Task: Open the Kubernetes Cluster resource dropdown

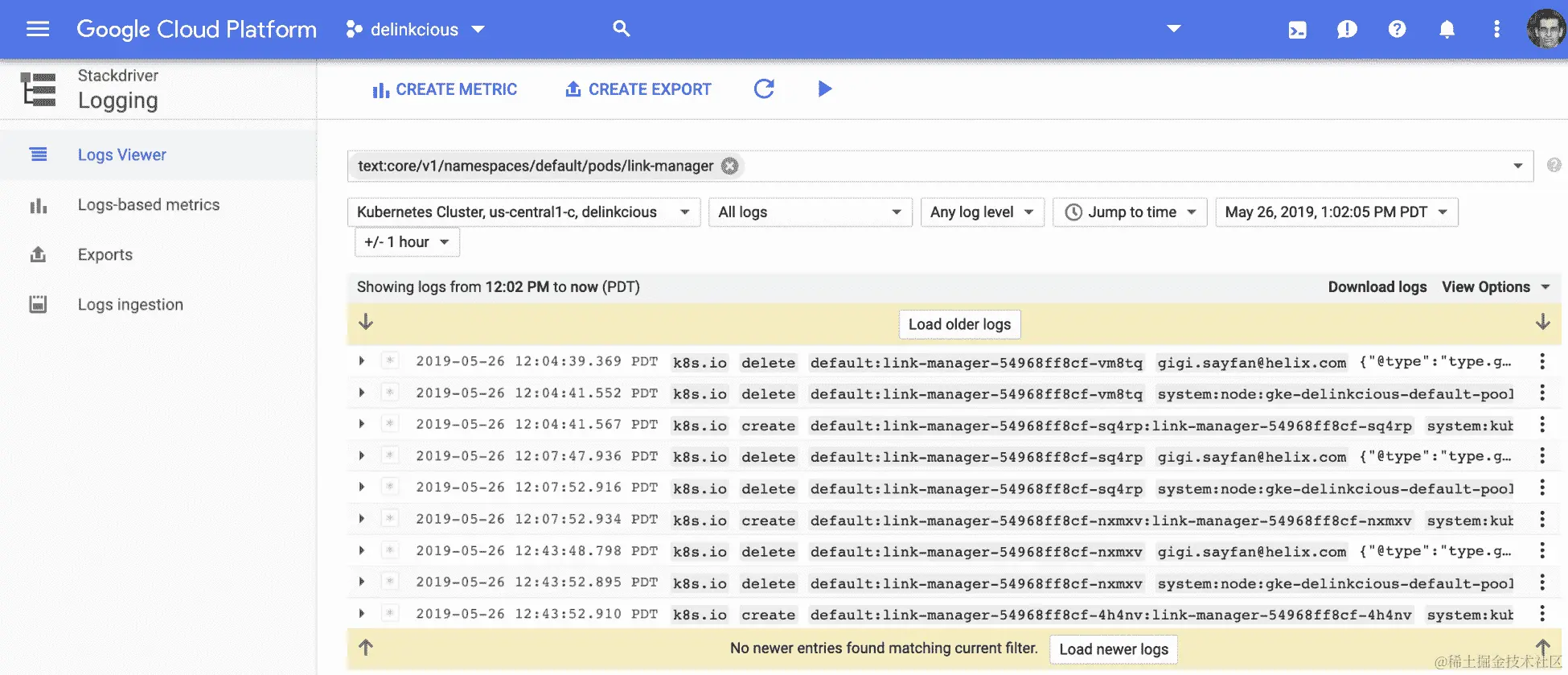Action: (523, 212)
